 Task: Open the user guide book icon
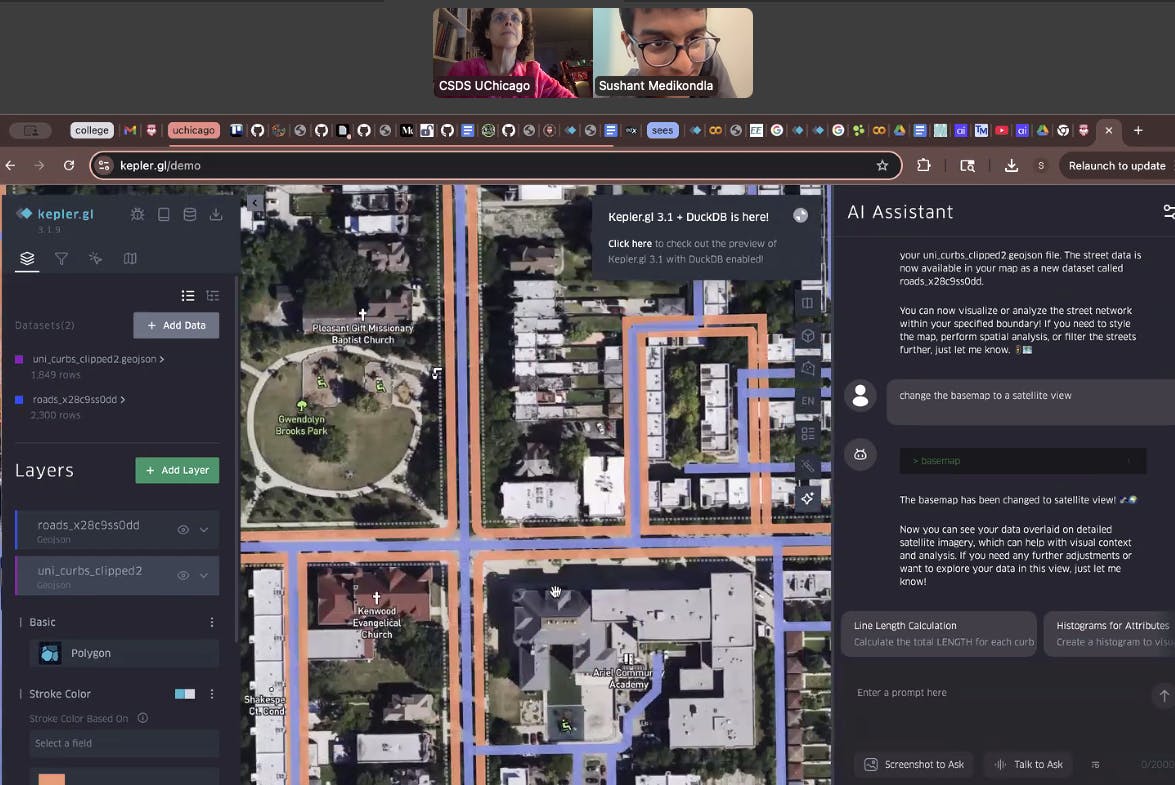[163, 214]
